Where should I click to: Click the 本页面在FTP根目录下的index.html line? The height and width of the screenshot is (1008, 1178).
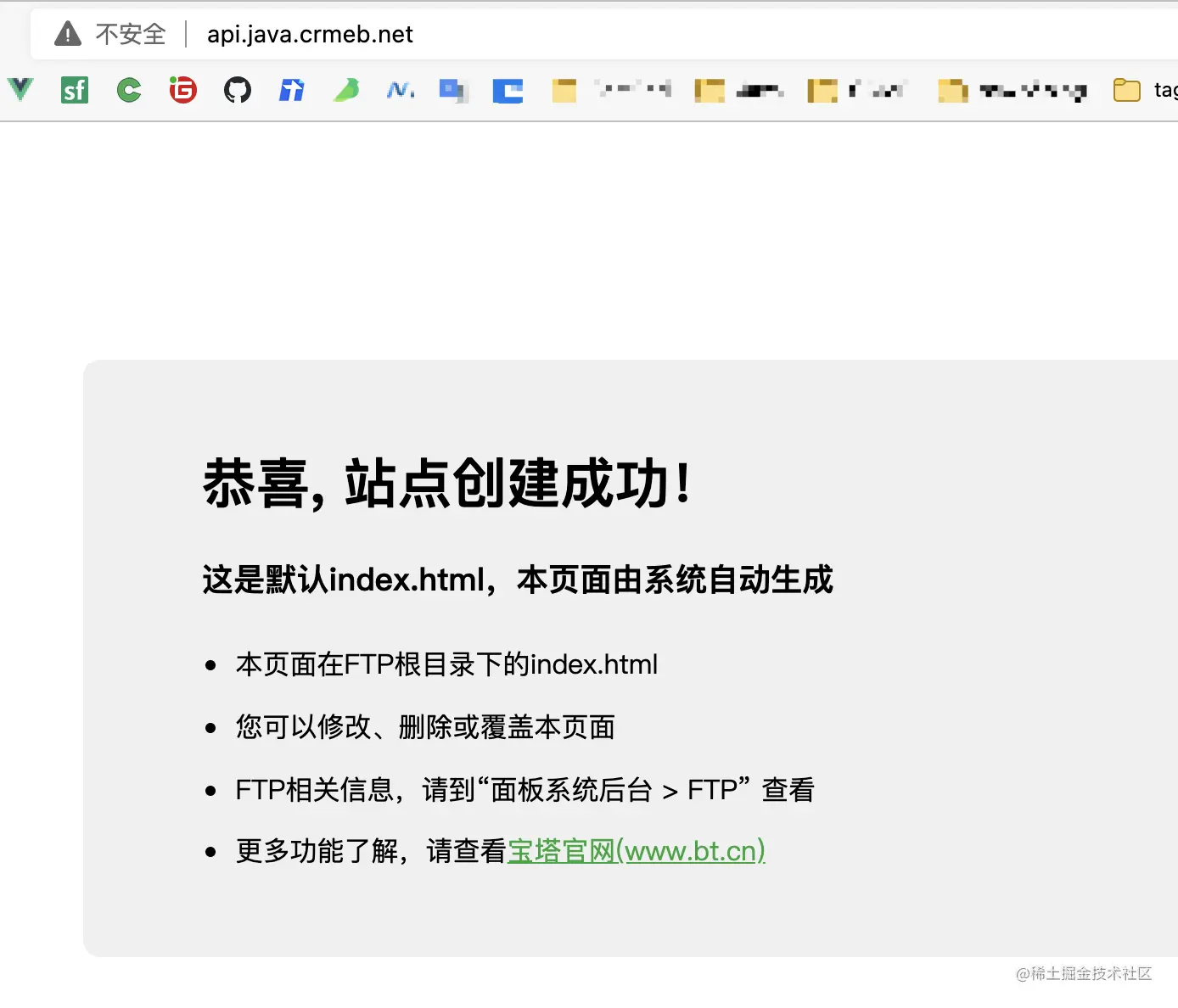click(x=446, y=664)
